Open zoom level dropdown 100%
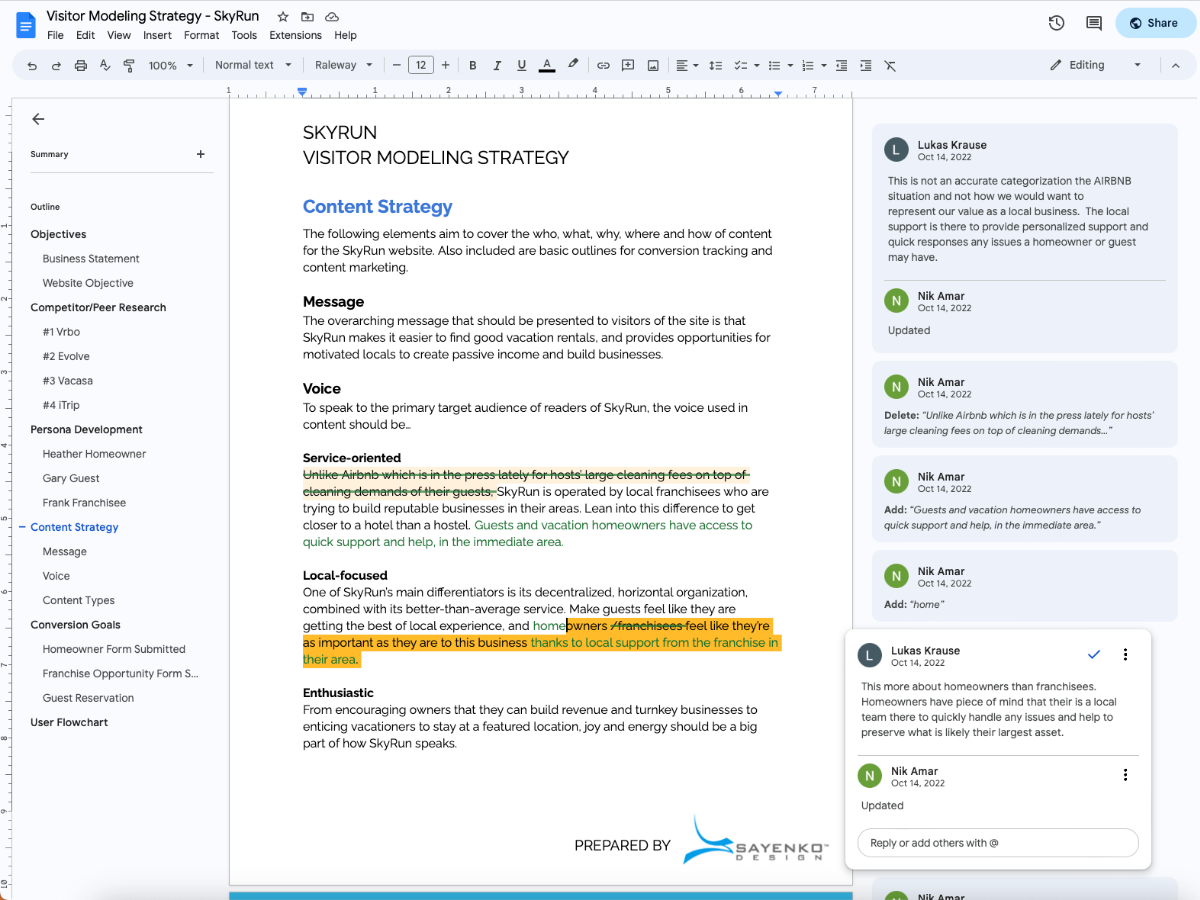The width and height of the screenshot is (1200, 900). 171,65
